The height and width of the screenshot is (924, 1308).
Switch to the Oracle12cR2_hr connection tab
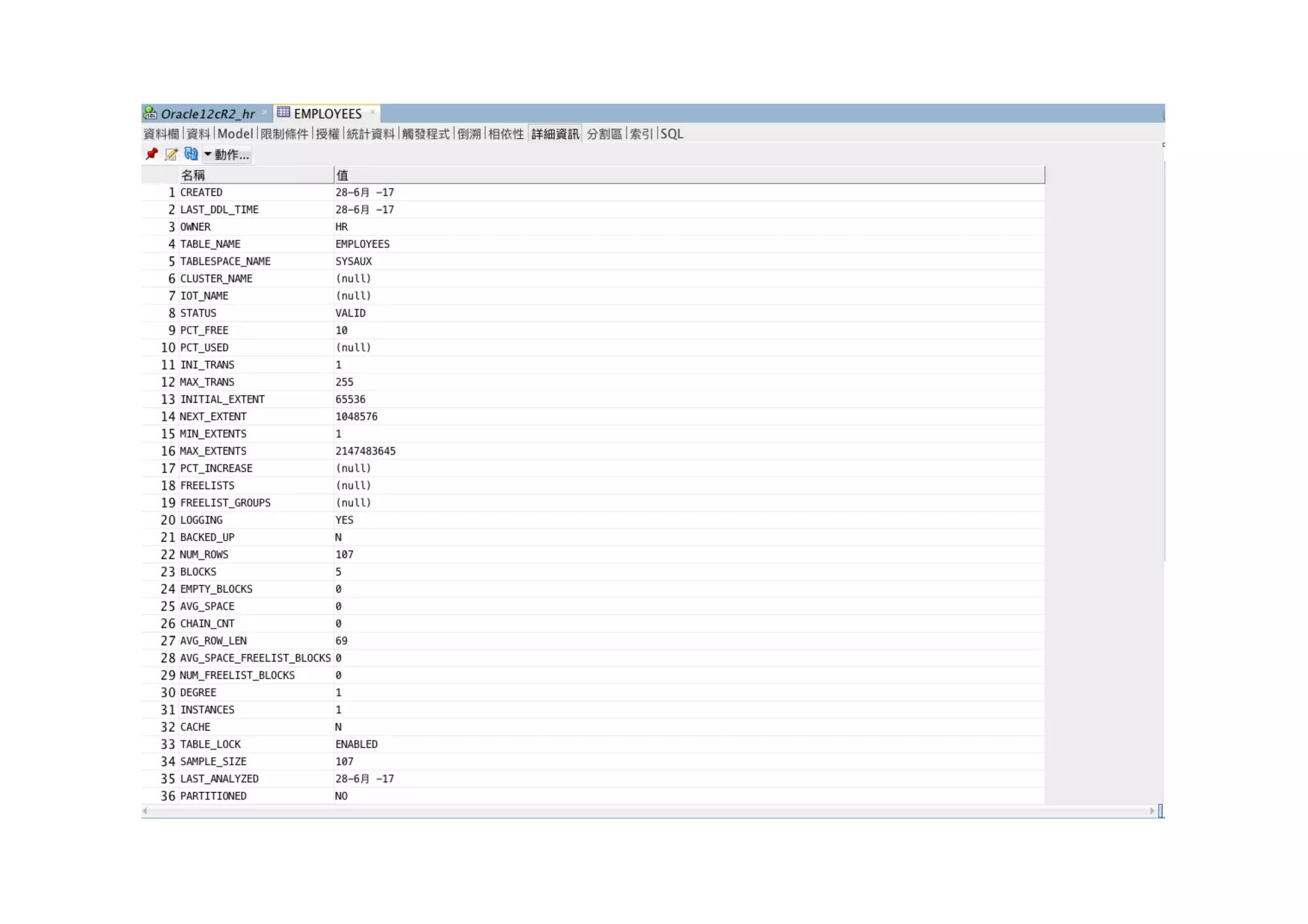coord(208,114)
